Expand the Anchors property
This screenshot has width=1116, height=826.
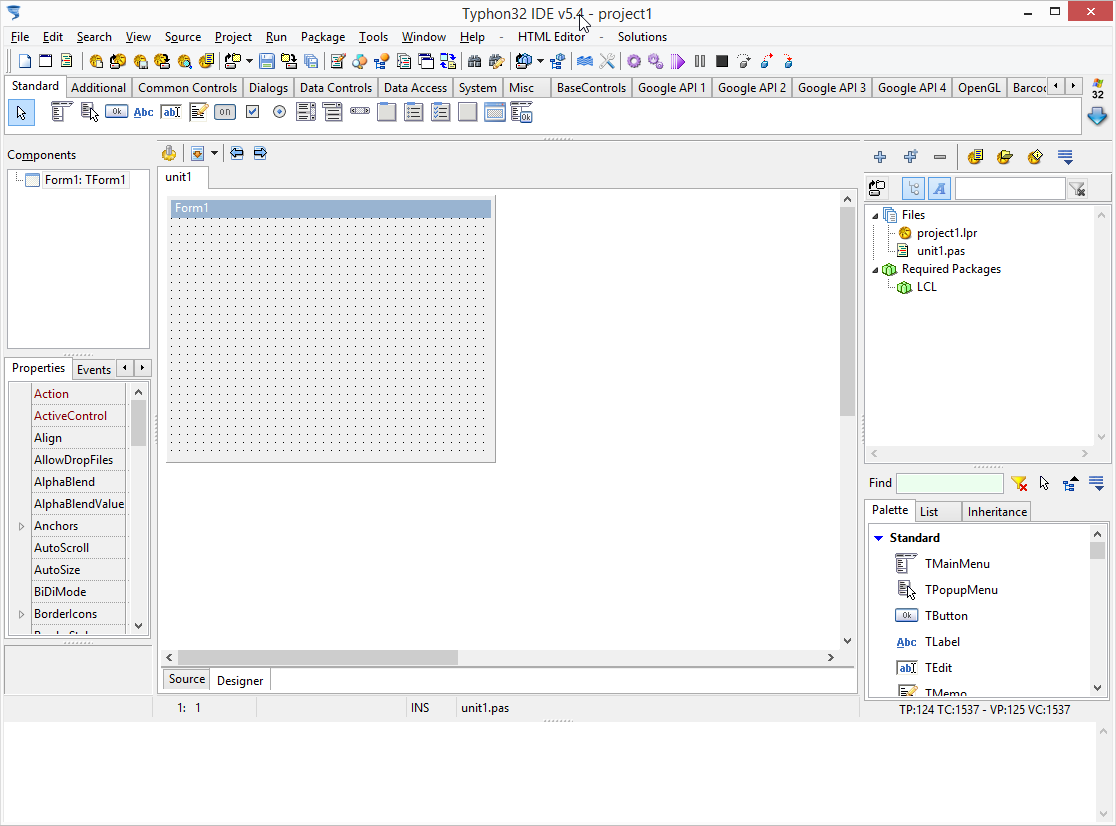coord(21,526)
